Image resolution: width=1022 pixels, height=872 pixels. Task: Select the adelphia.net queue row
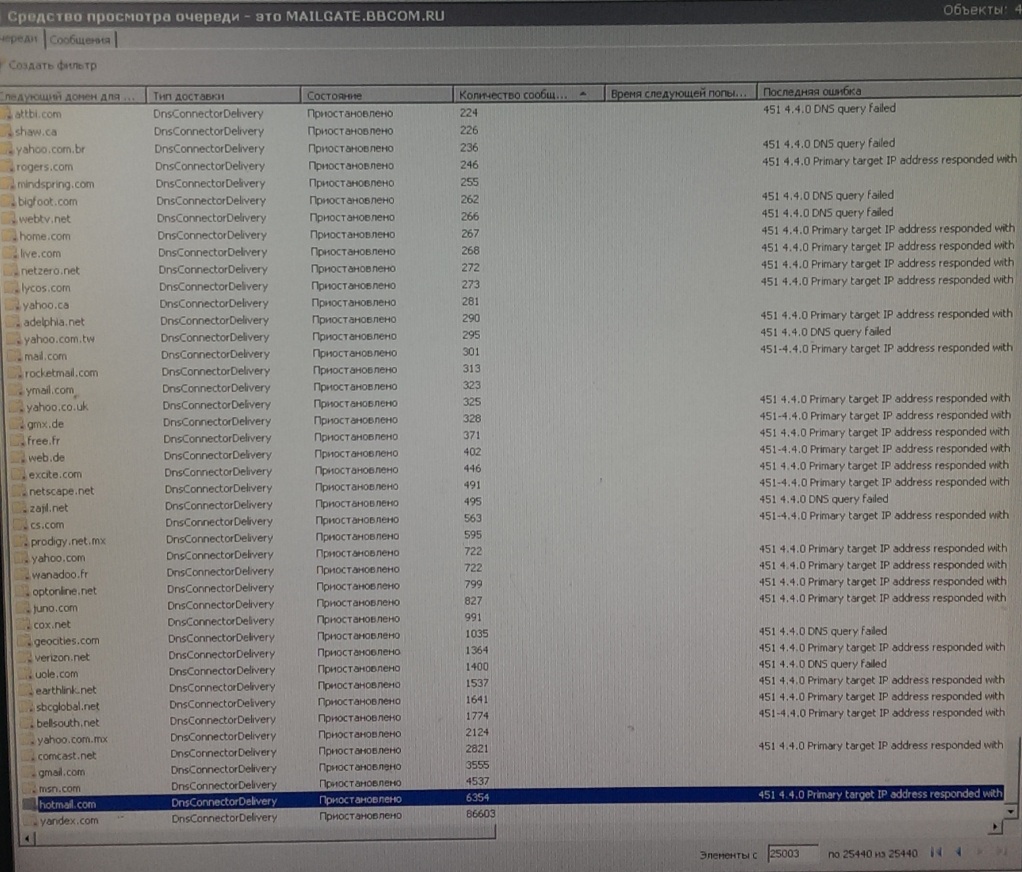click(508, 319)
